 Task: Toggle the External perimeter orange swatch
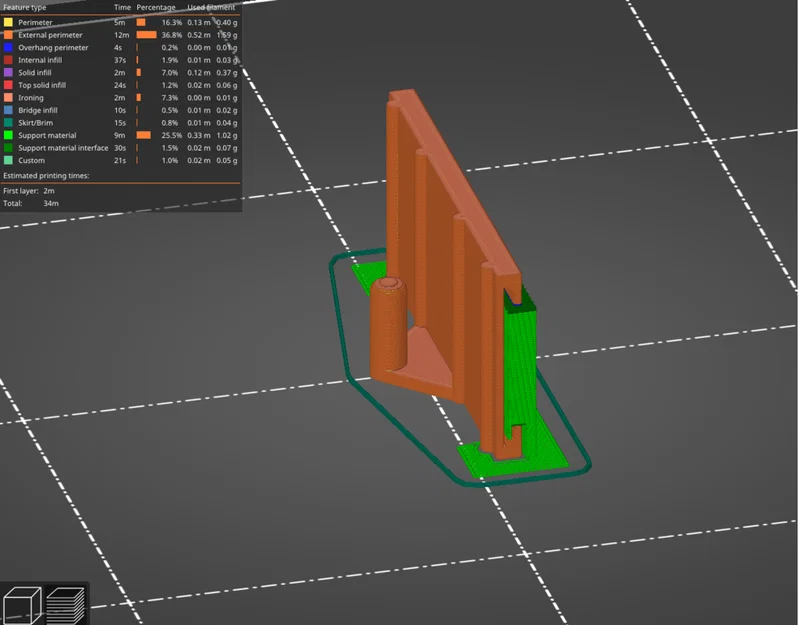click(x=8, y=35)
